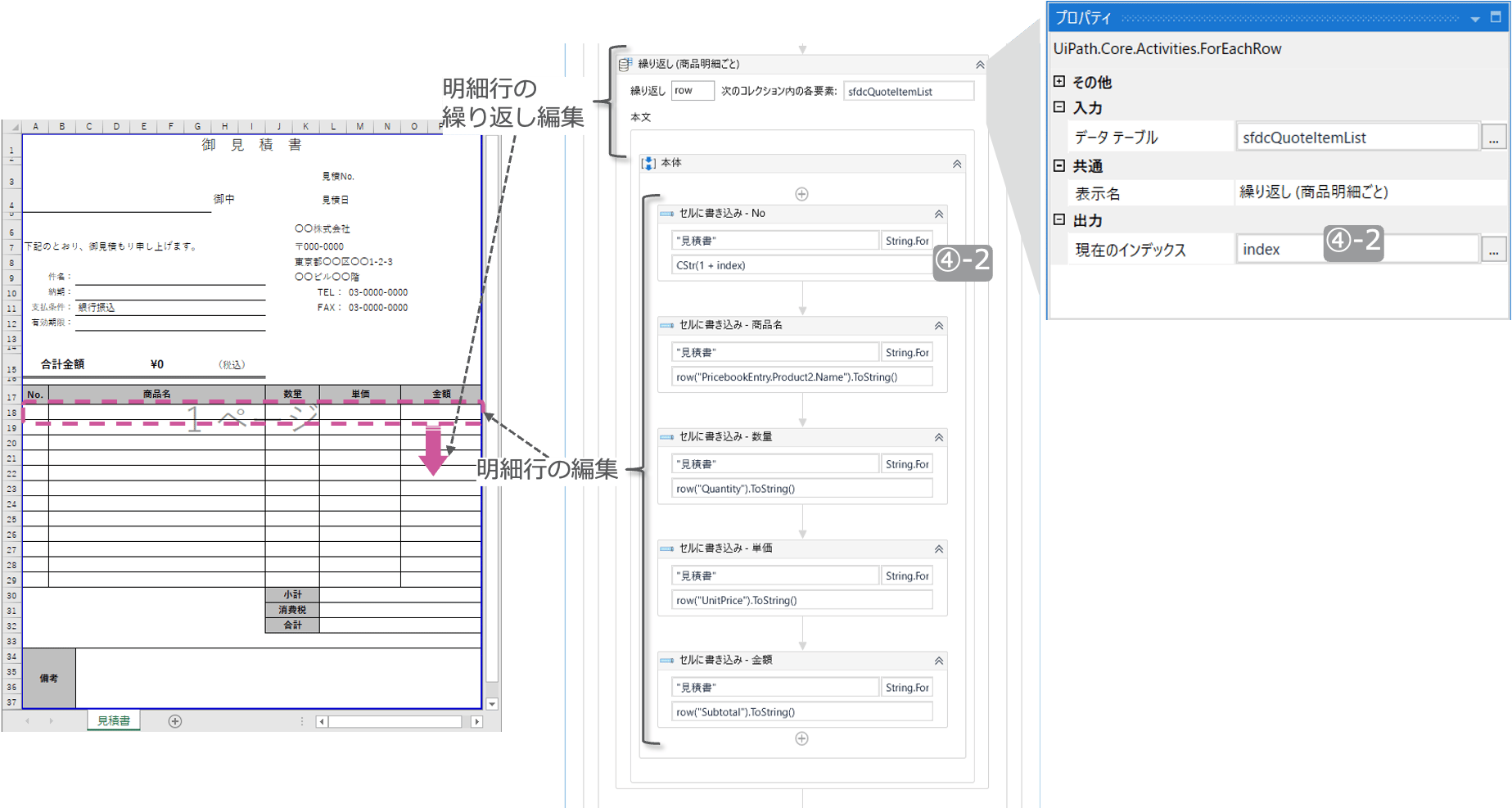Edit 現在のインデックス value index in properties
This screenshot has height=808, width=1512.
pos(1357,250)
